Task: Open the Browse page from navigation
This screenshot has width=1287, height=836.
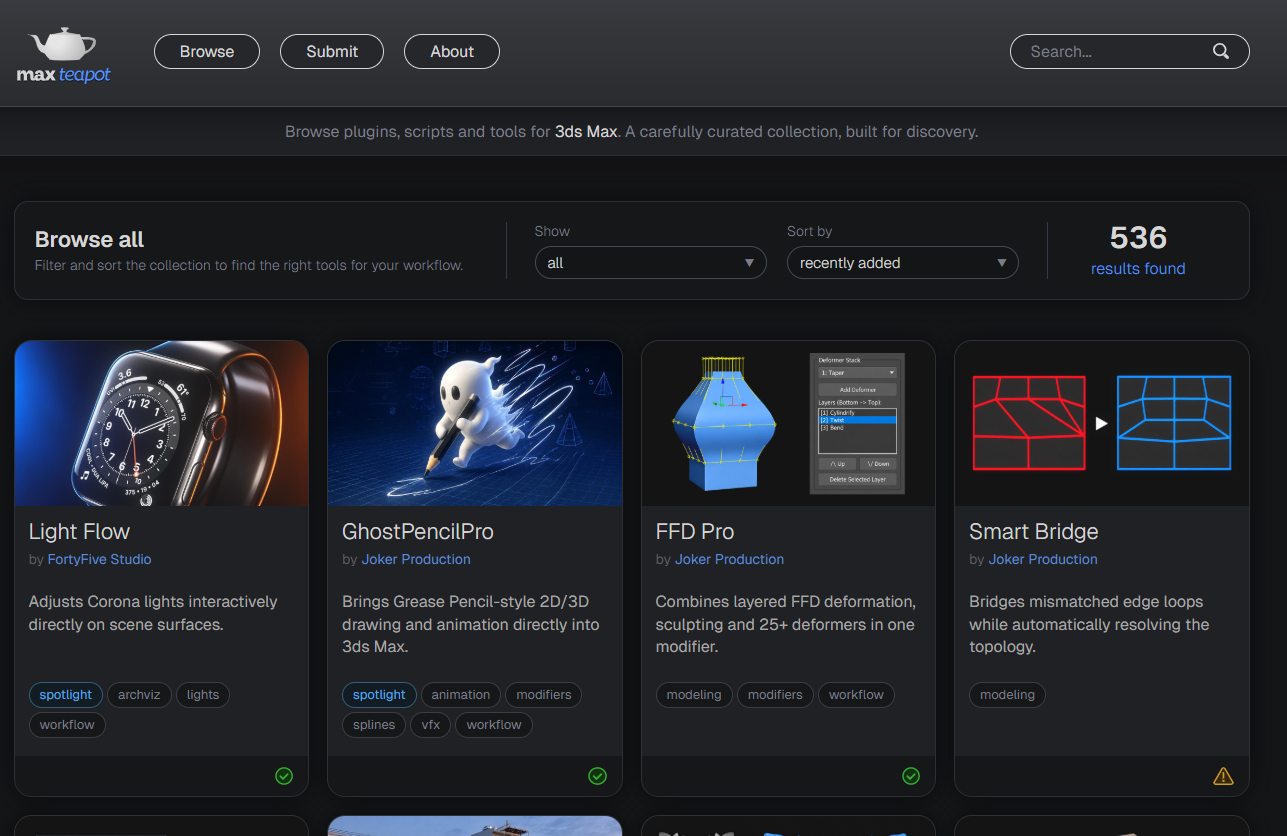Action: click(207, 52)
